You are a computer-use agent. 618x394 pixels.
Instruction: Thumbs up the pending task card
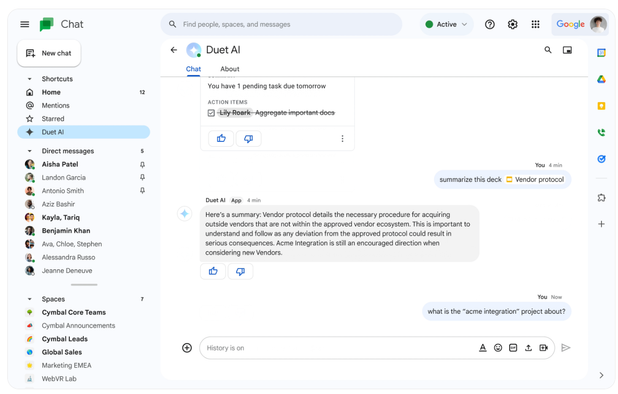point(221,138)
